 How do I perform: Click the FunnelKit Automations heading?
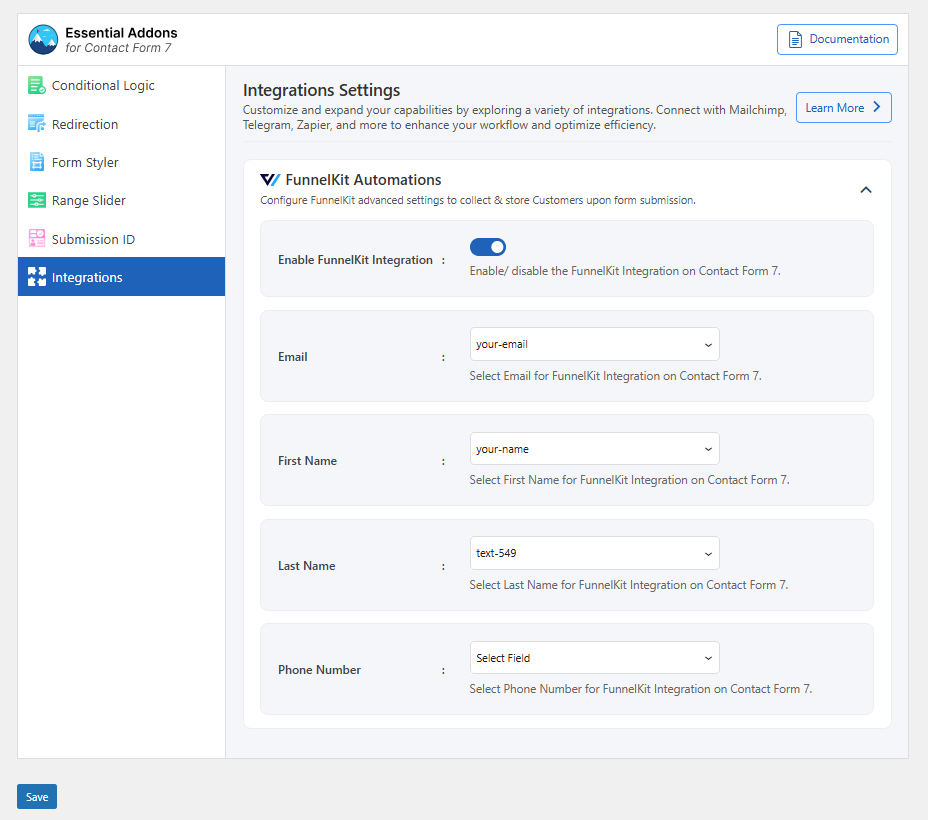tap(363, 180)
